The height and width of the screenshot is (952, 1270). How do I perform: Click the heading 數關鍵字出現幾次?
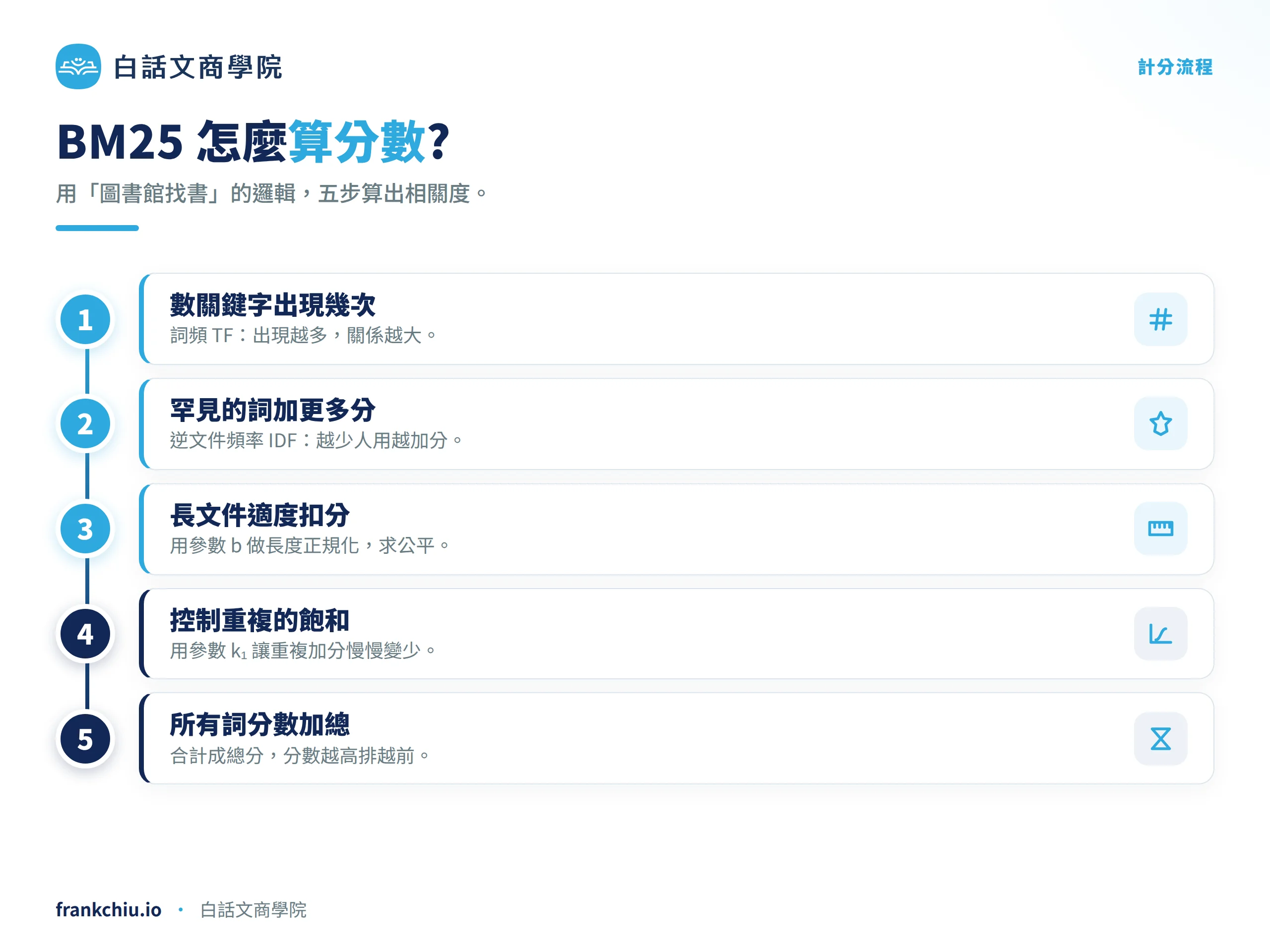273,305
